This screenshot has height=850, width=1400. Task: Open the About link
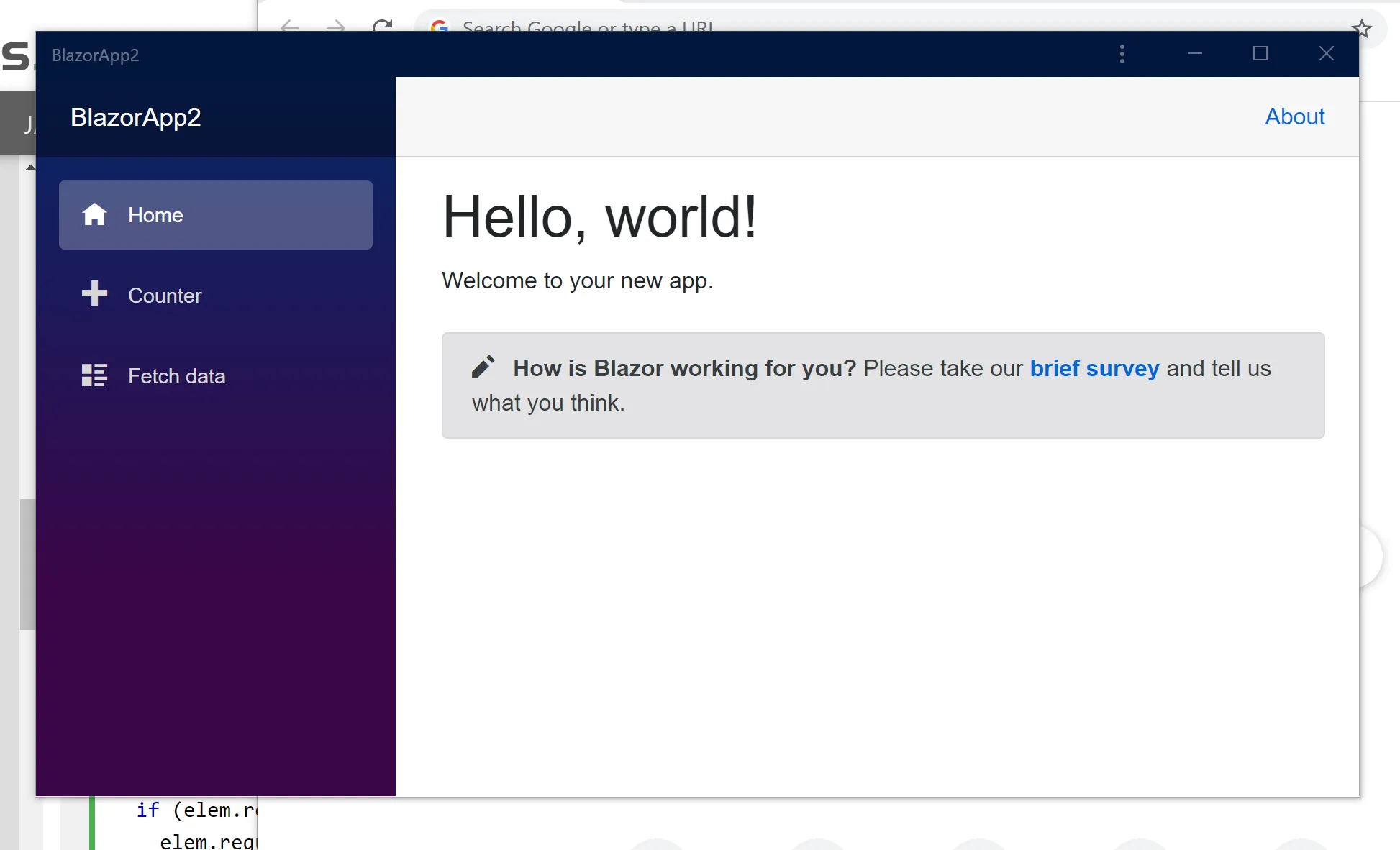[1294, 116]
